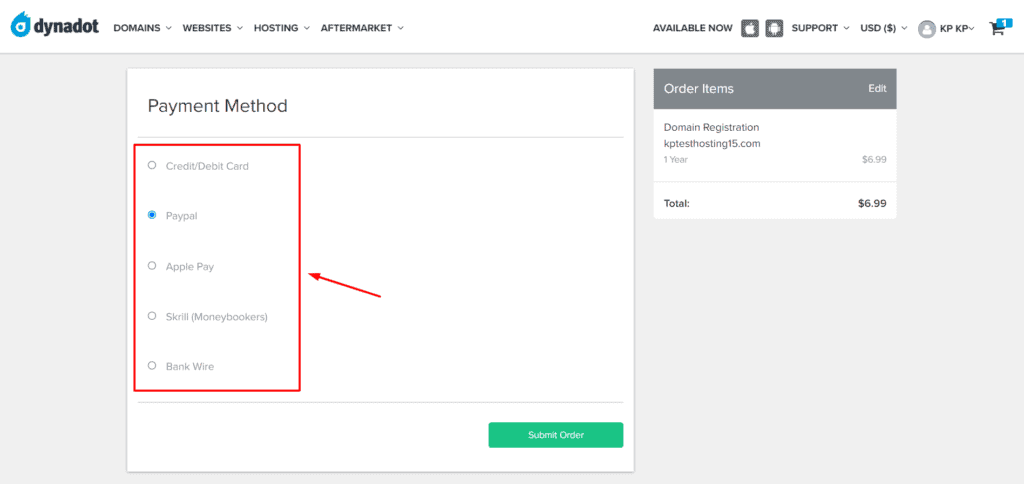Expand the USD ($) currency dropdown
The width and height of the screenshot is (1024, 484).
pos(884,28)
